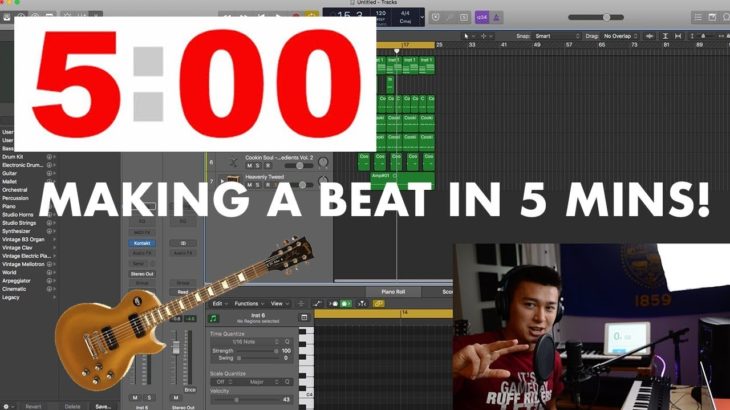Click the solo S icon in control bar

coord(464,17)
